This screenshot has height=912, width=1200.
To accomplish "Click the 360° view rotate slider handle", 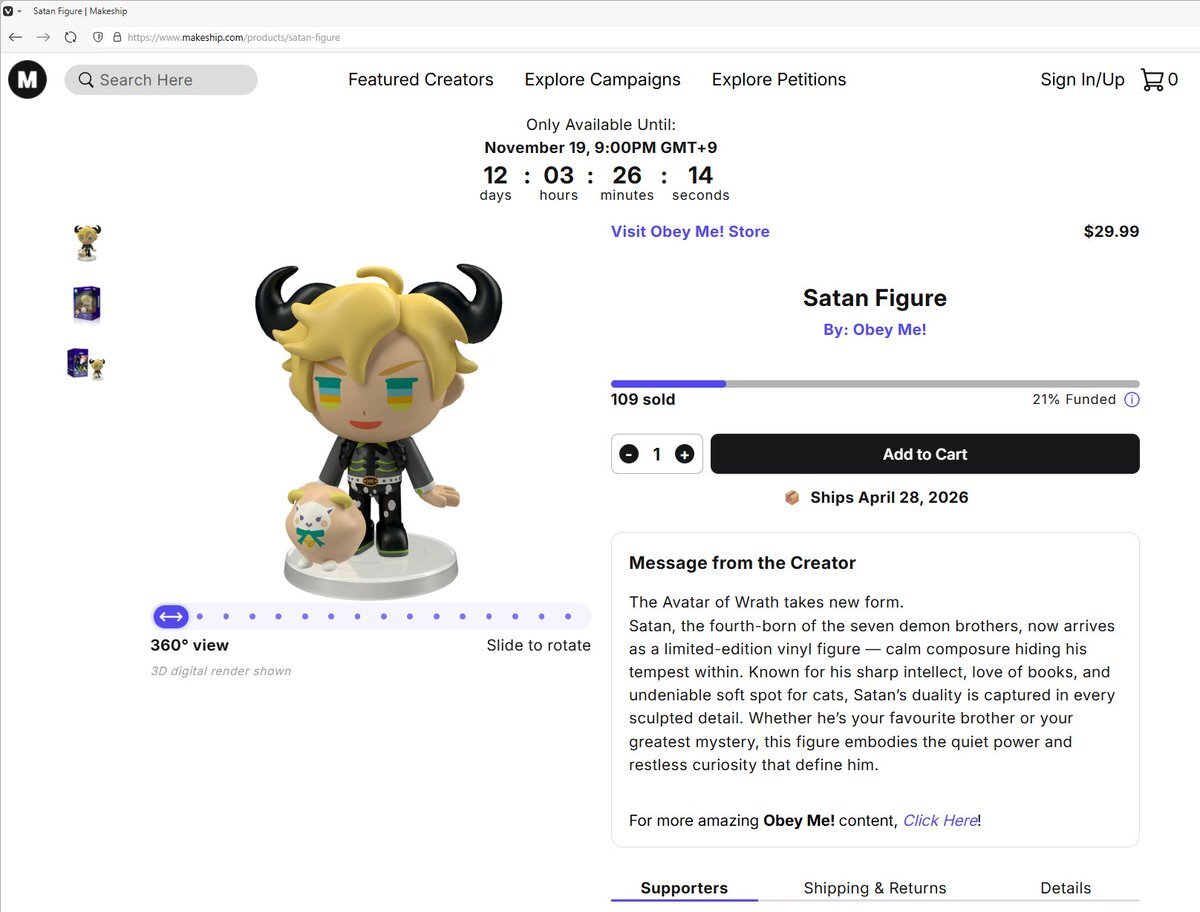I will (171, 616).
